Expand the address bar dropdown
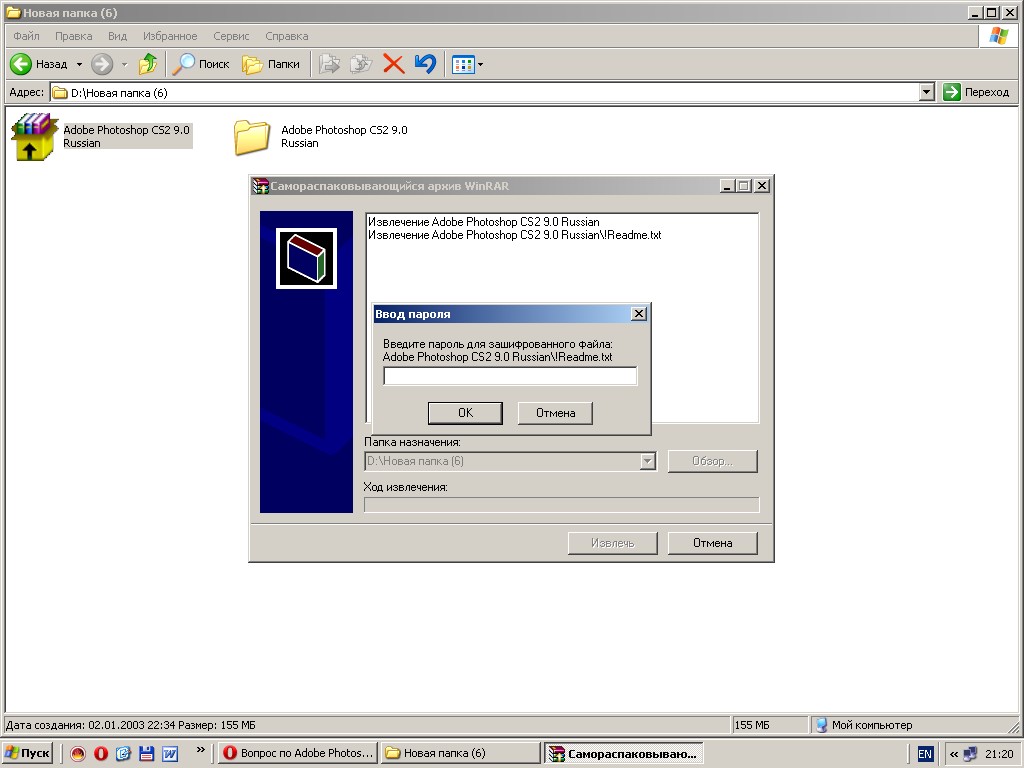Screen dimensions: 1024x768 click(926, 92)
